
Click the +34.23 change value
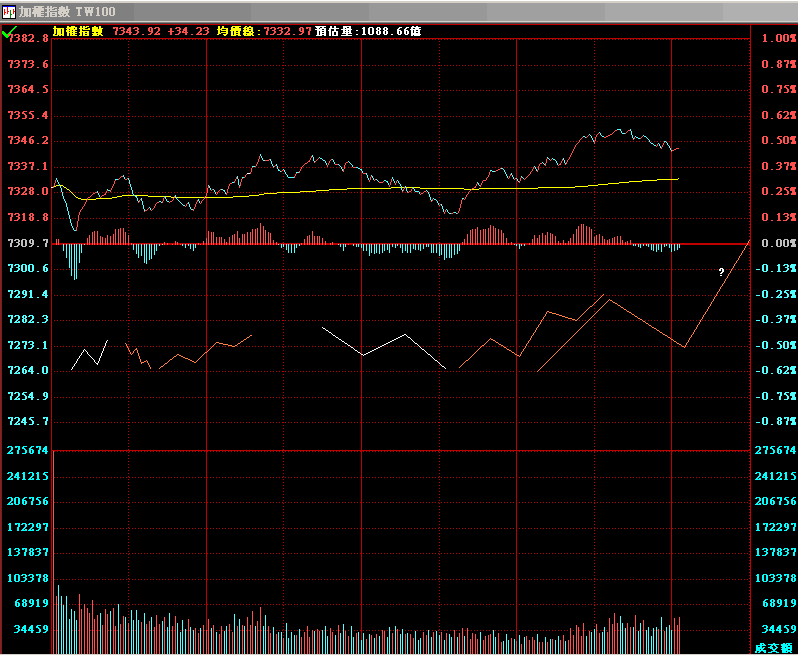188,31
